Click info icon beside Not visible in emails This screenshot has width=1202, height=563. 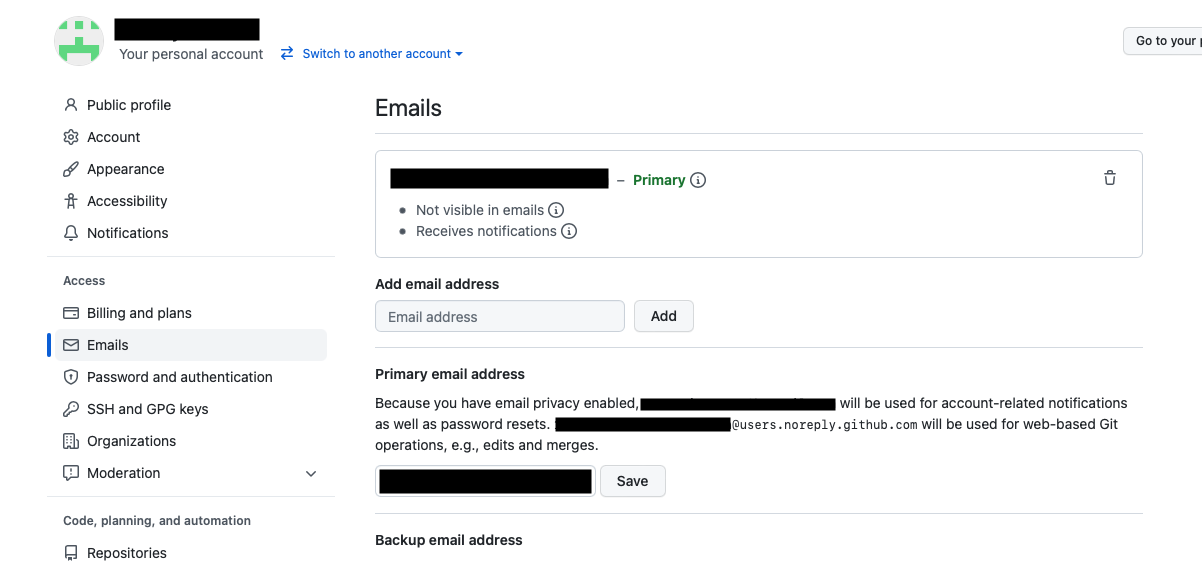556,210
